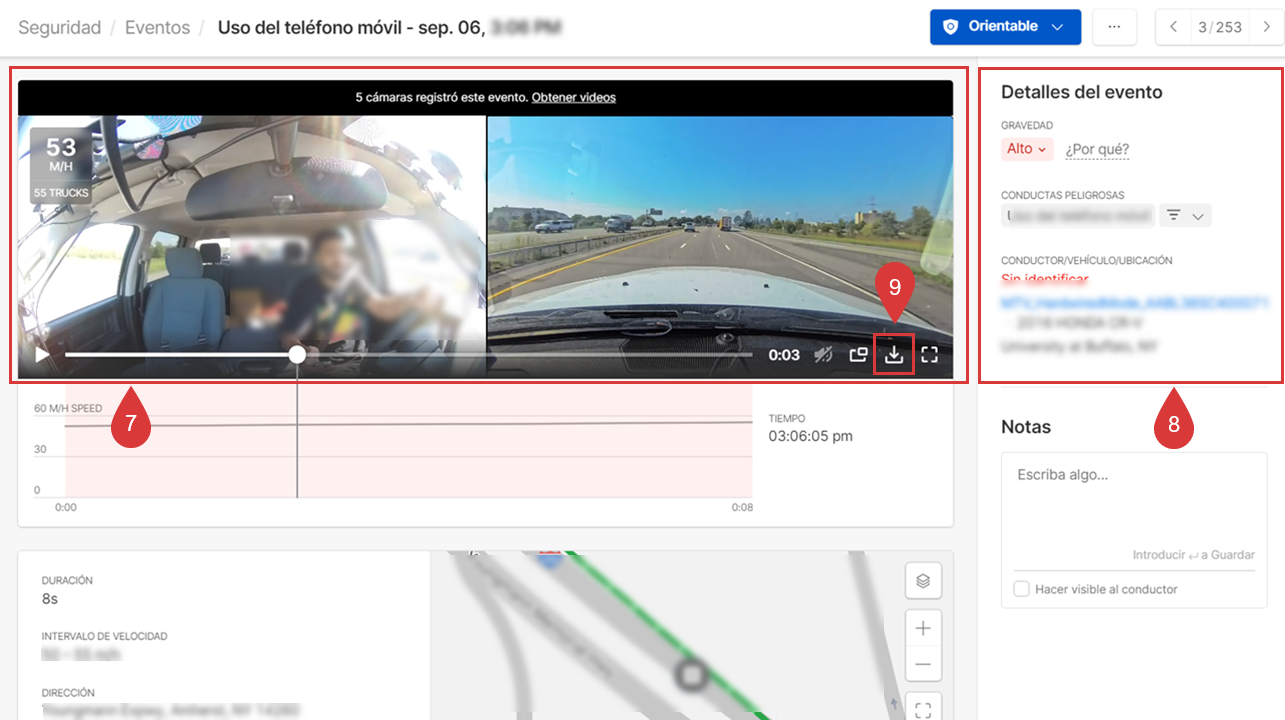Download the event video

click(x=894, y=354)
